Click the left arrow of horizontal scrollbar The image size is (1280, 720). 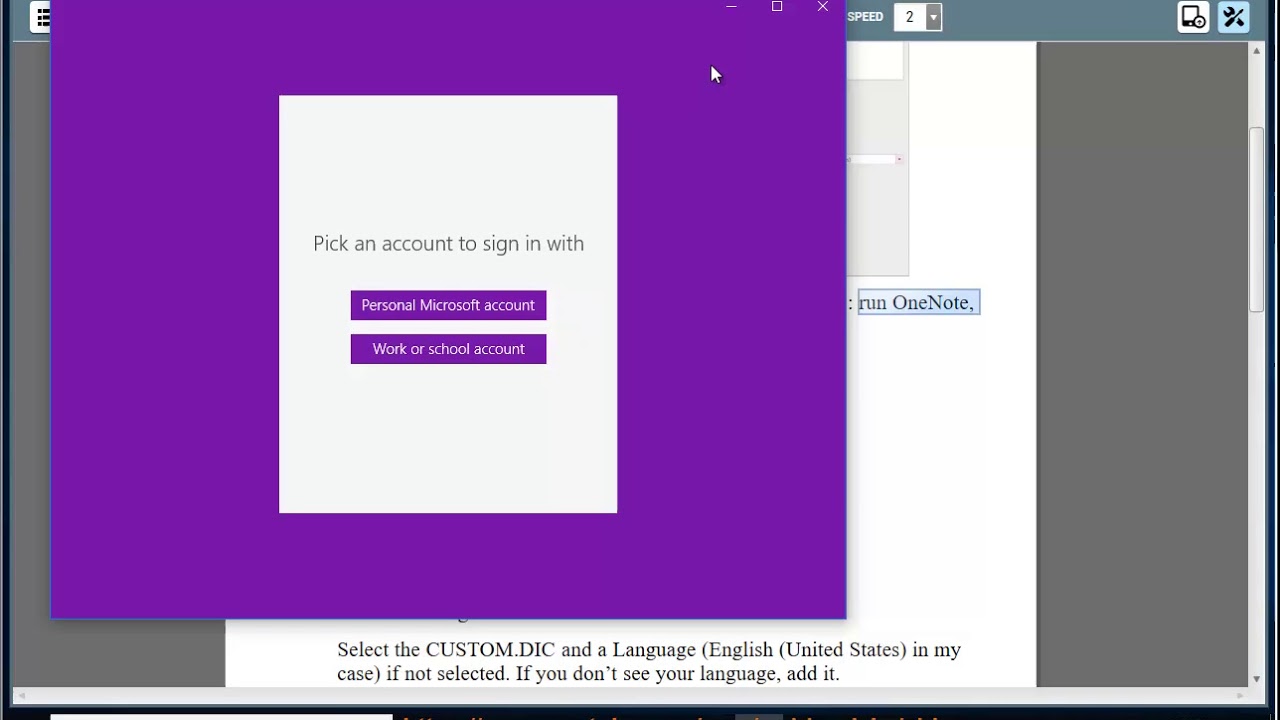coord(22,696)
